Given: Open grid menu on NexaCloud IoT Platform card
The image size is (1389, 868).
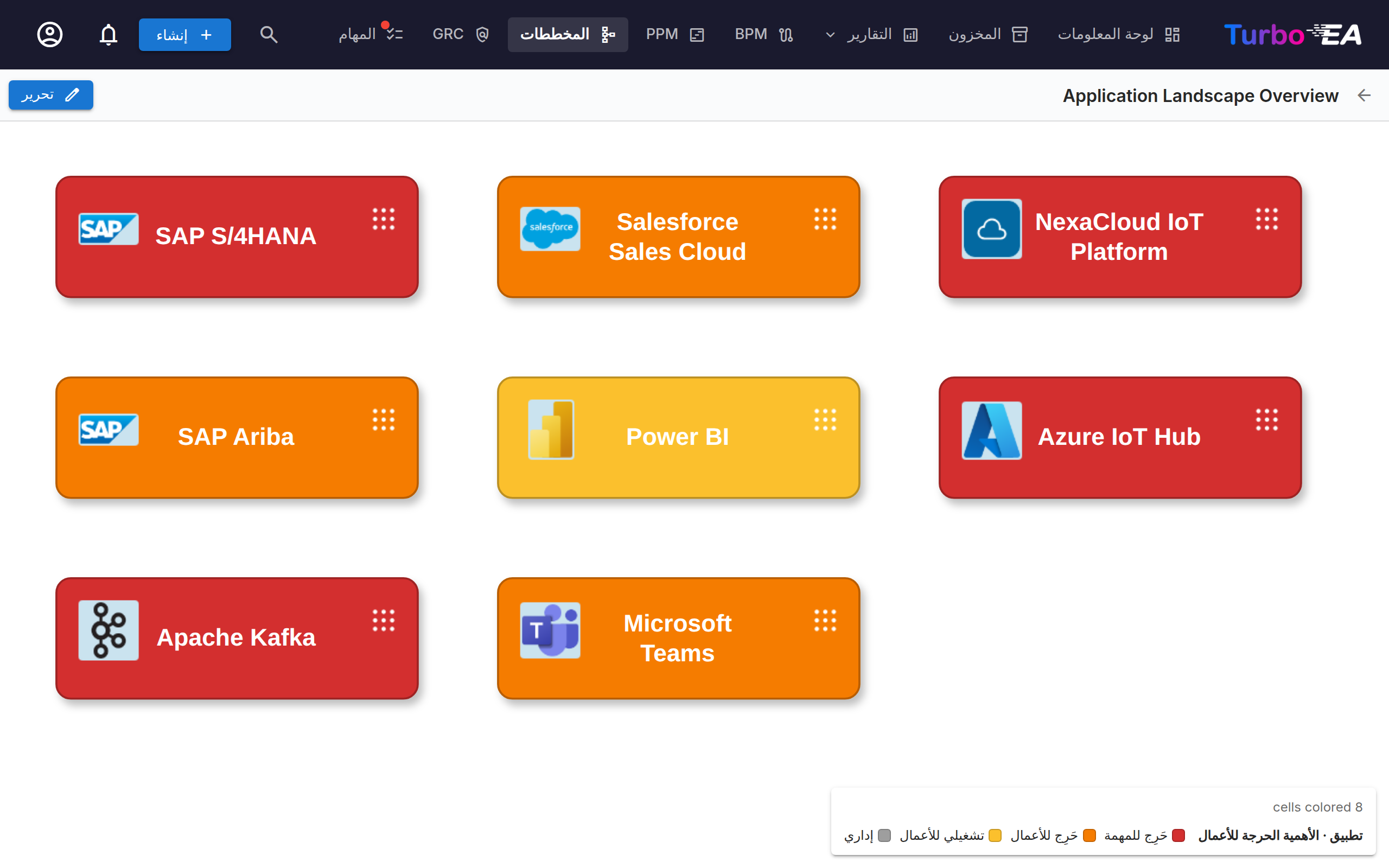Looking at the screenshot, I should pos(1267,219).
